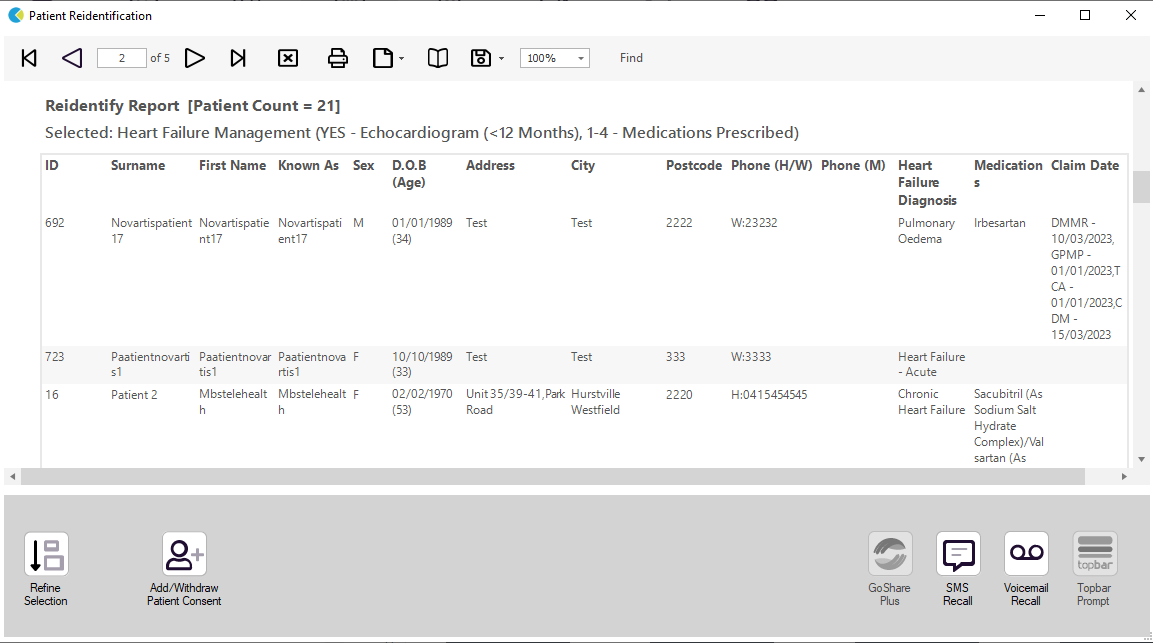Screen dimensions: 1153x643
Task: Click postcode 2220 cell
Action: point(679,395)
